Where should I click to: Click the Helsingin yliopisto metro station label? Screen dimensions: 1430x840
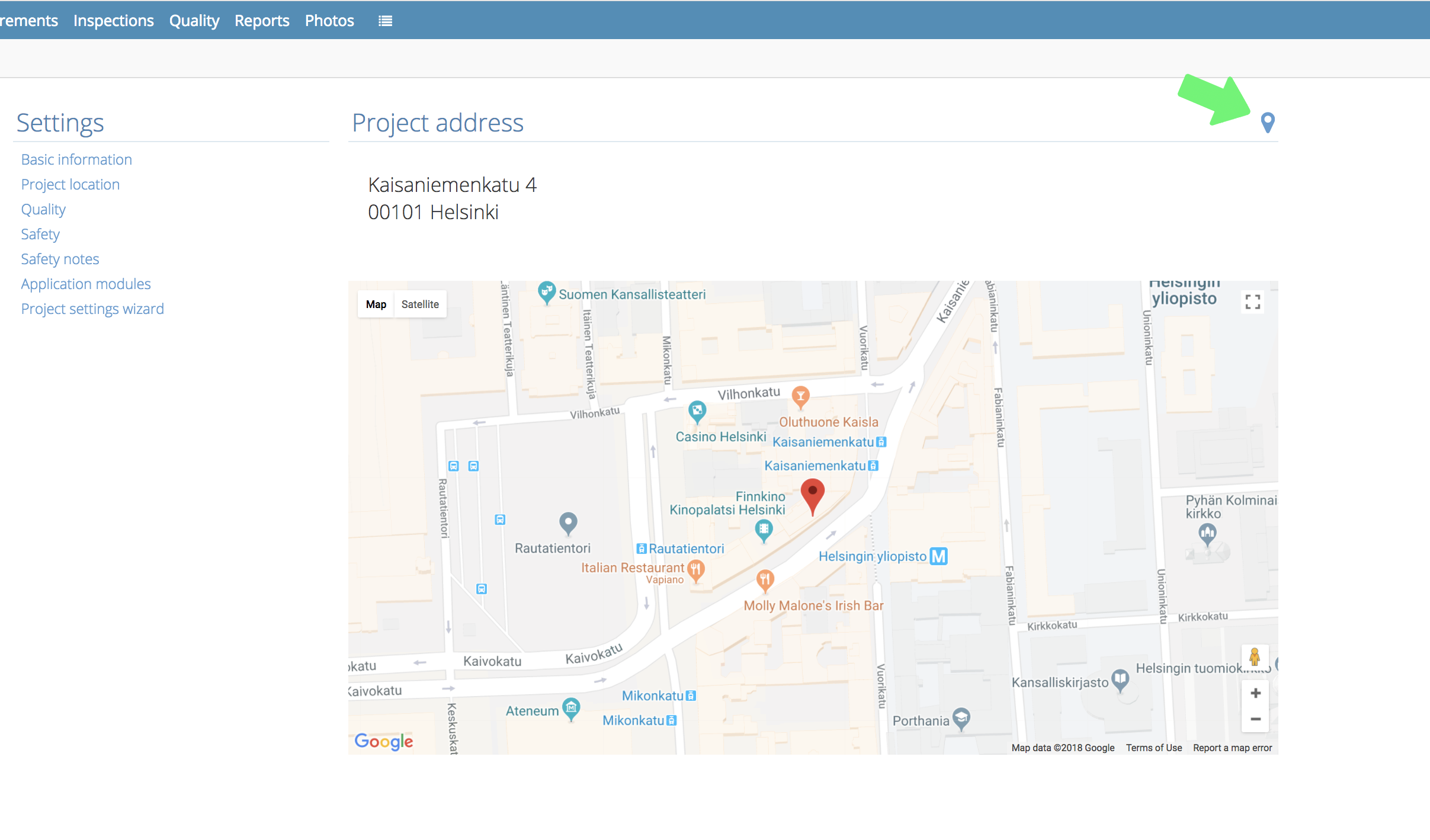pos(872,556)
